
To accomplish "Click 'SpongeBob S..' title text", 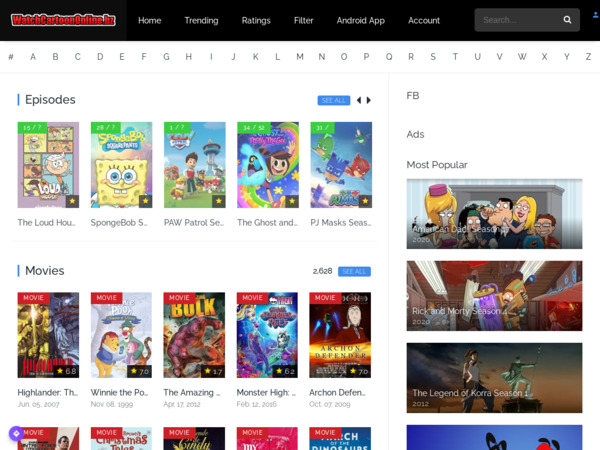I will tap(119, 223).
